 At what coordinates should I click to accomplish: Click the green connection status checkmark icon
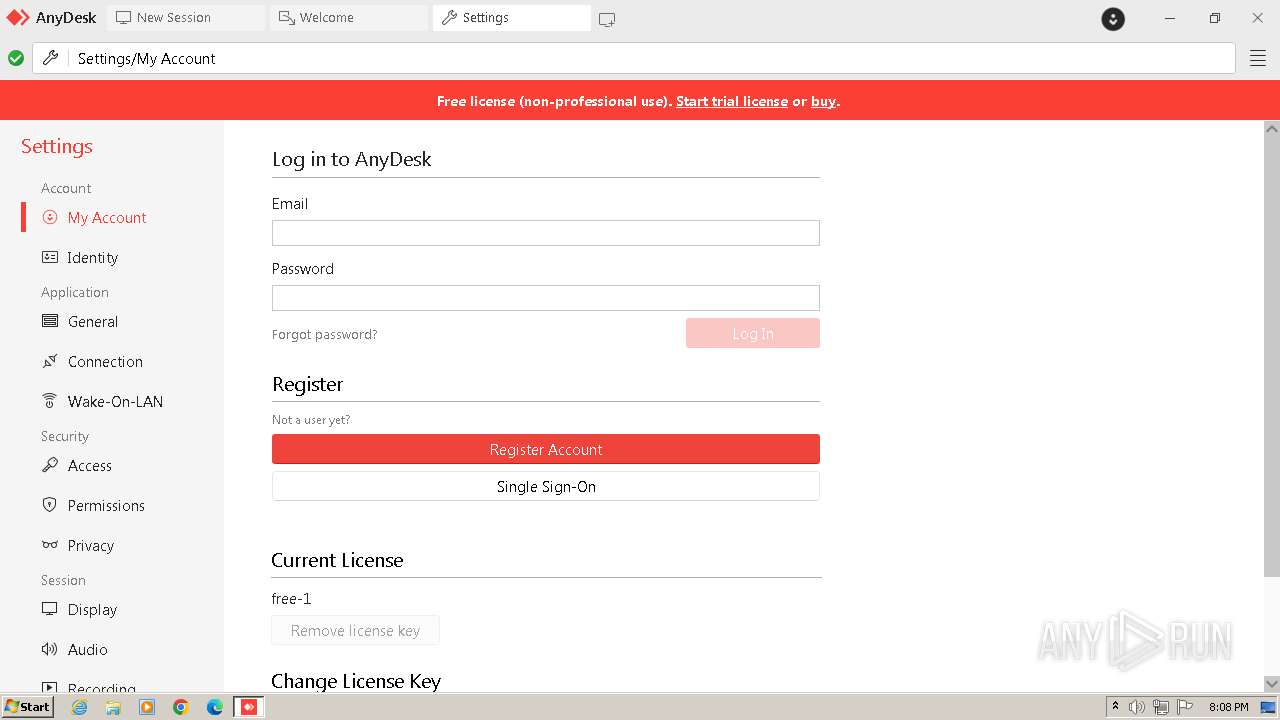[16, 58]
